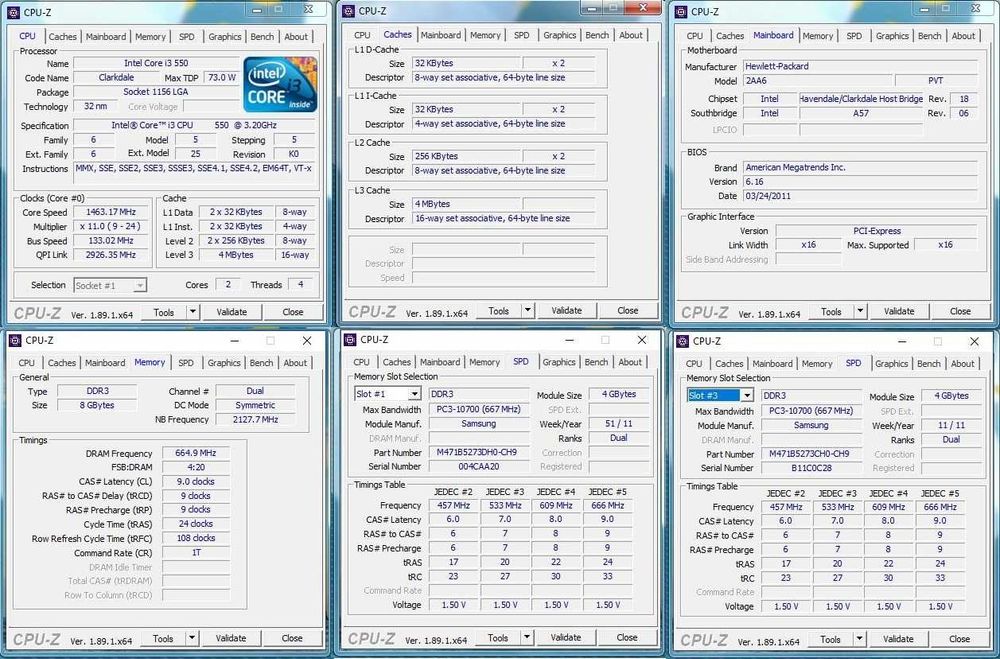
Task: Click CPU-Z title bar icon in Slot #3 window
Action: 682,341
